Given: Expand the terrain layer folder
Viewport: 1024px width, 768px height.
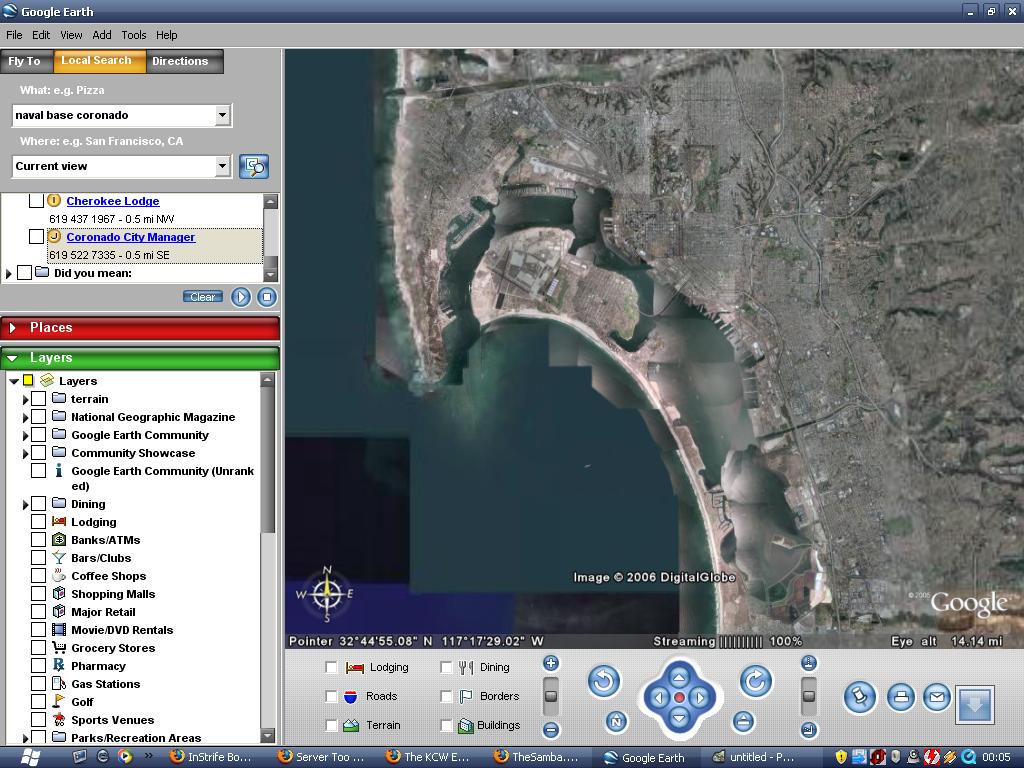Looking at the screenshot, I should point(25,399).
